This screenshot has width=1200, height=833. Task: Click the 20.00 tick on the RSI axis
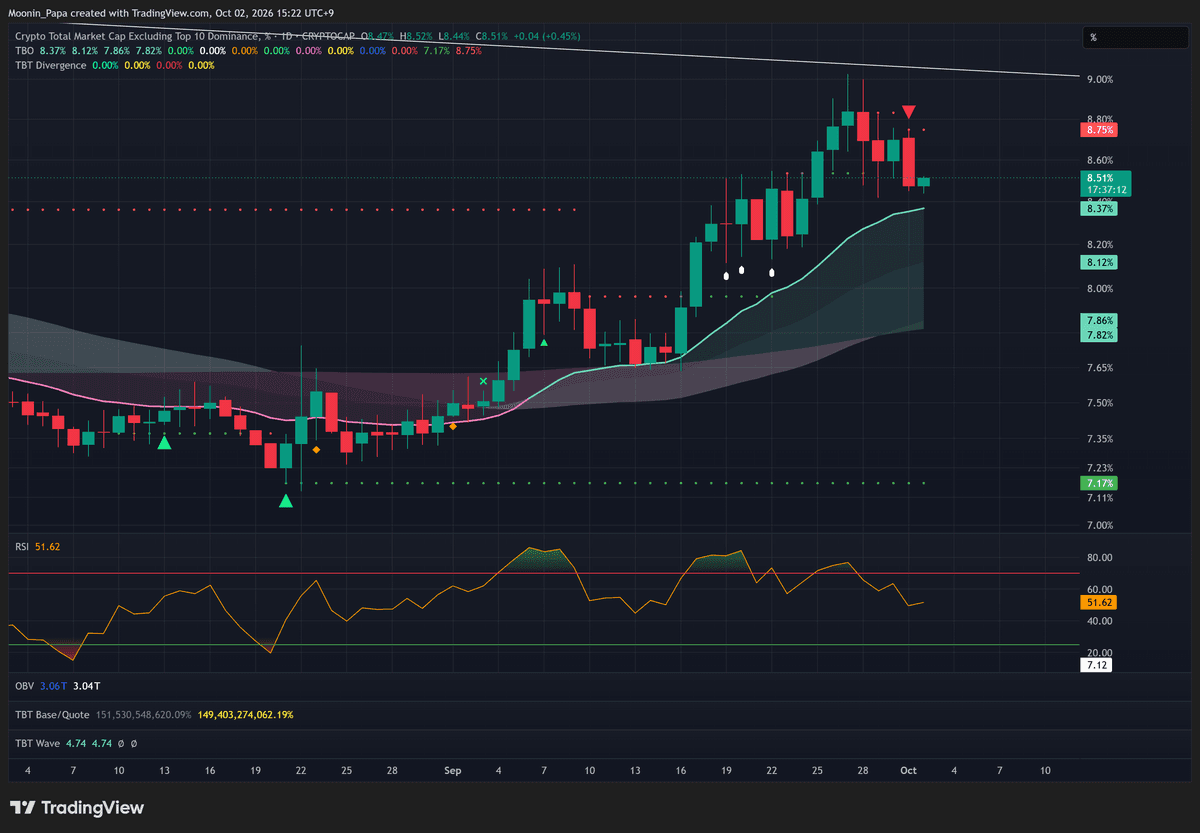coord(1100,651)
